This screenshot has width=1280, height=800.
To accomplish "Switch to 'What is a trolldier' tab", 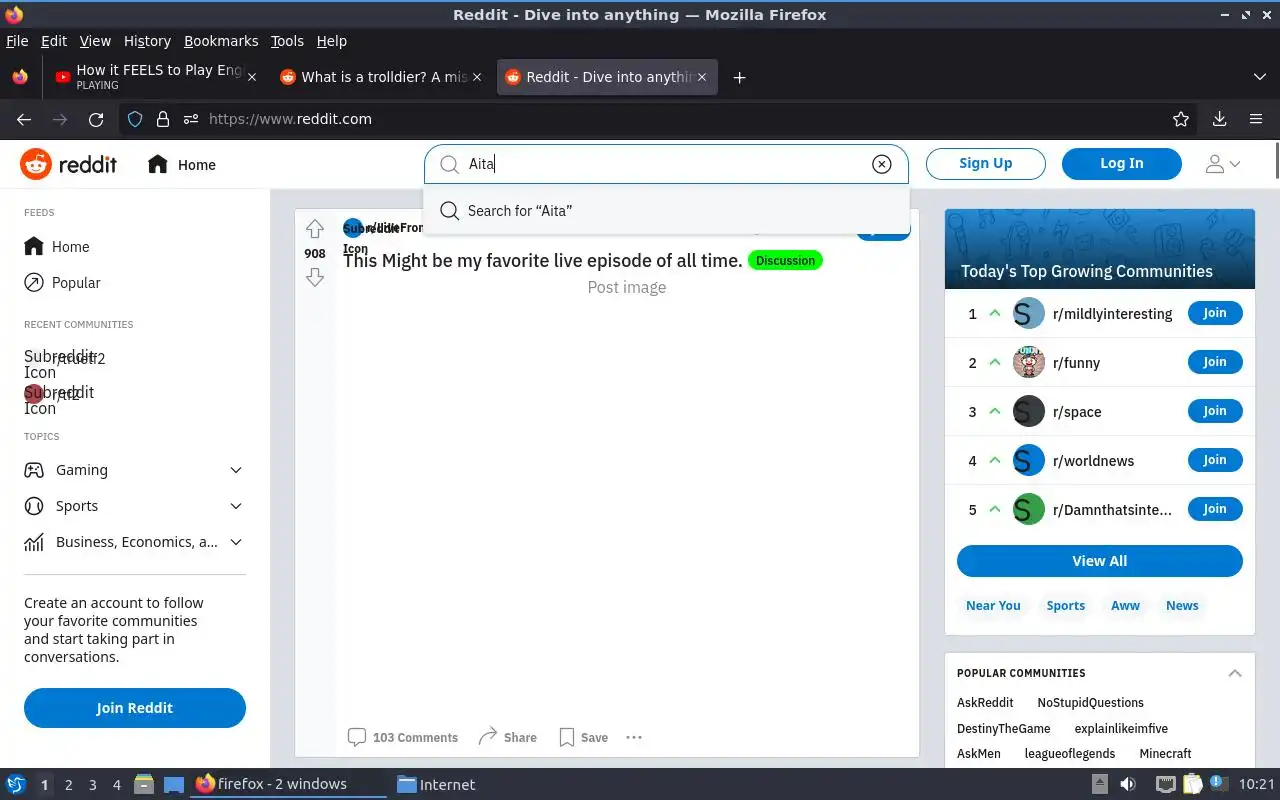I will pyautogui.click(x=380, y=77).
